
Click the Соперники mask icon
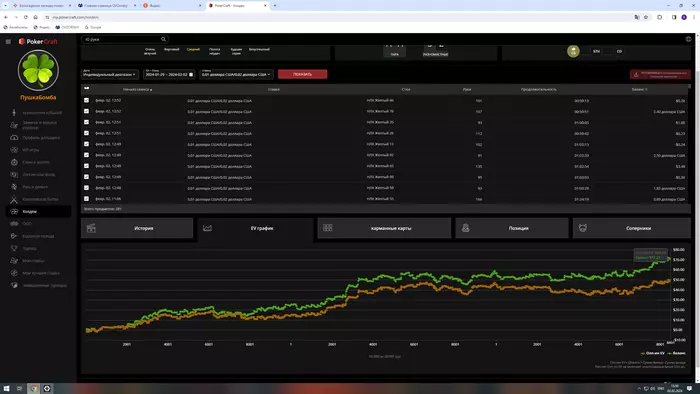point(583,228)
